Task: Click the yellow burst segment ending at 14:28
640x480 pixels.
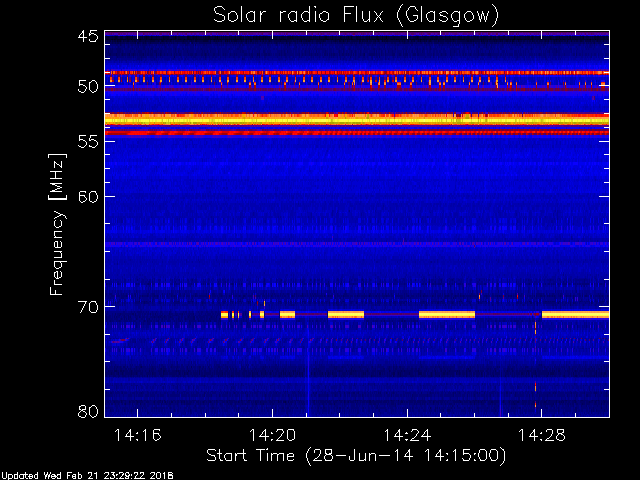Action: 575,314
